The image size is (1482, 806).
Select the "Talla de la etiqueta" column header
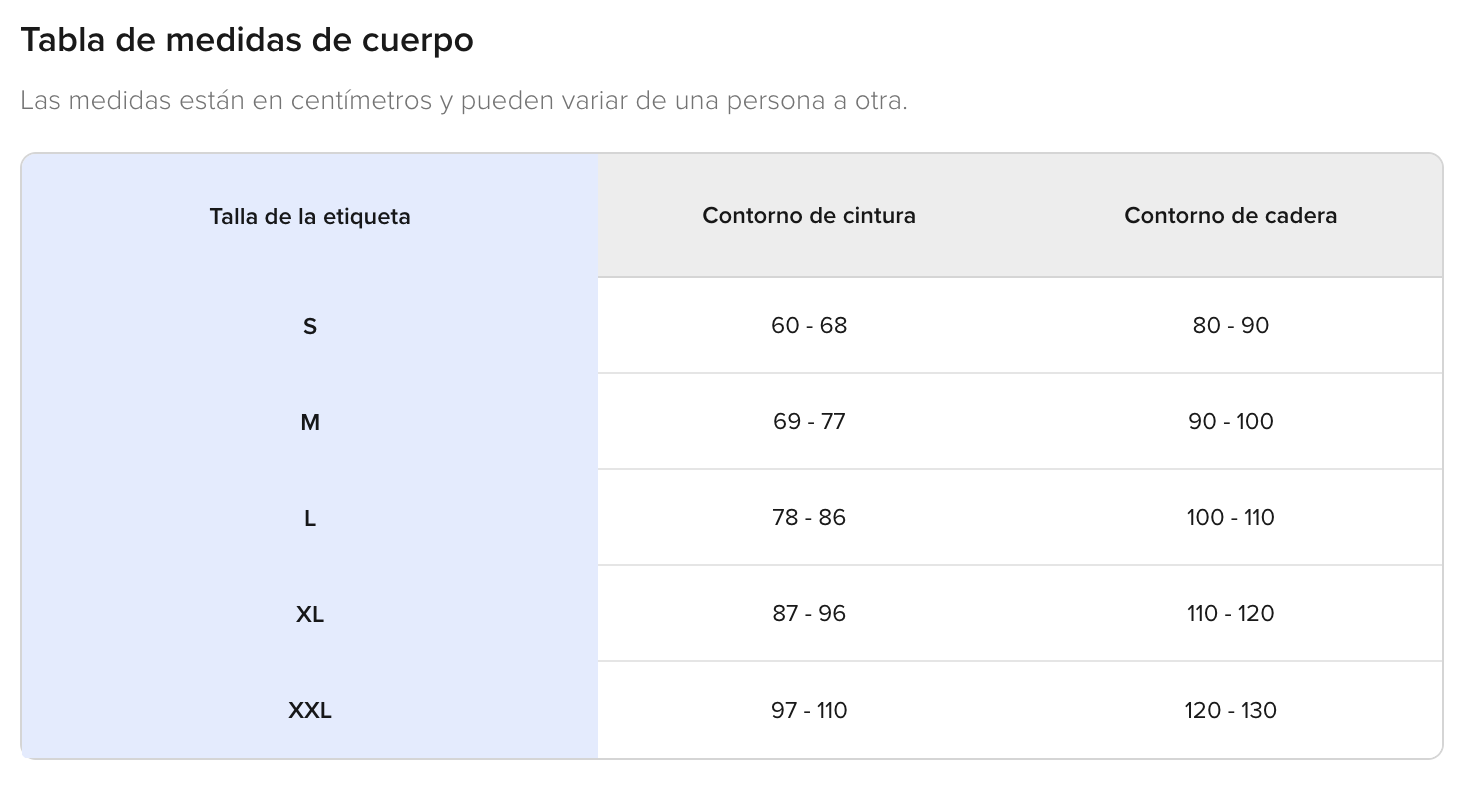[310, 216]
